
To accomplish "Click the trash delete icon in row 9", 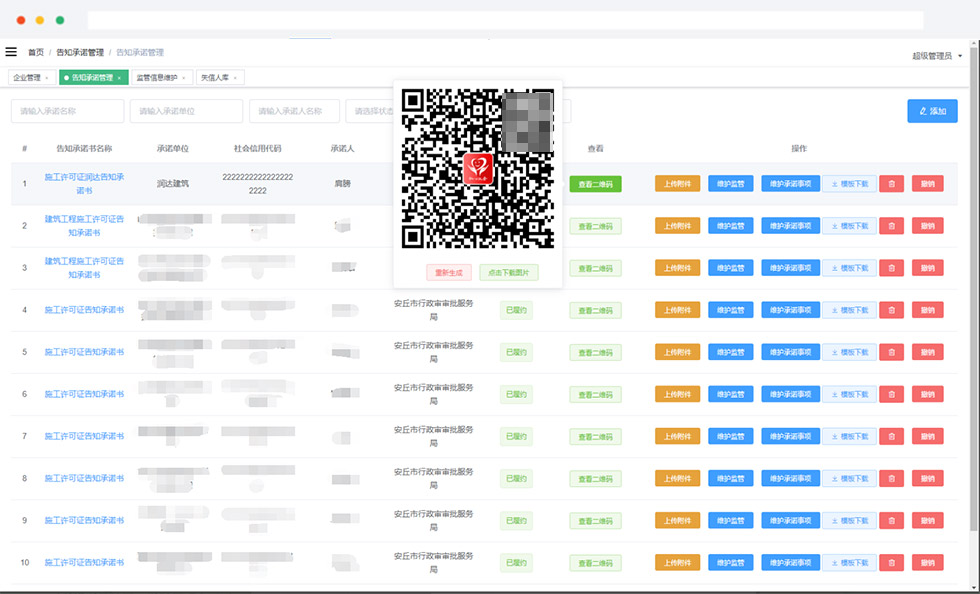I will click(x=891, y=520).
